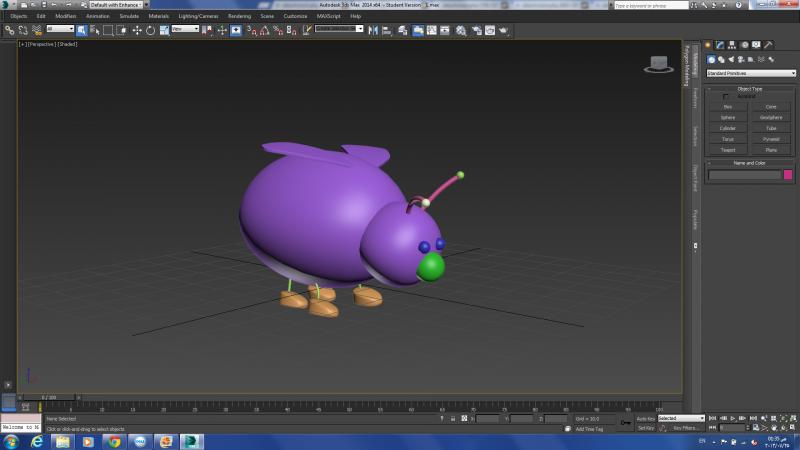Click the Bind to Space Warp icon
Viewport: 800px width, 450px height.
pos(37,31)
